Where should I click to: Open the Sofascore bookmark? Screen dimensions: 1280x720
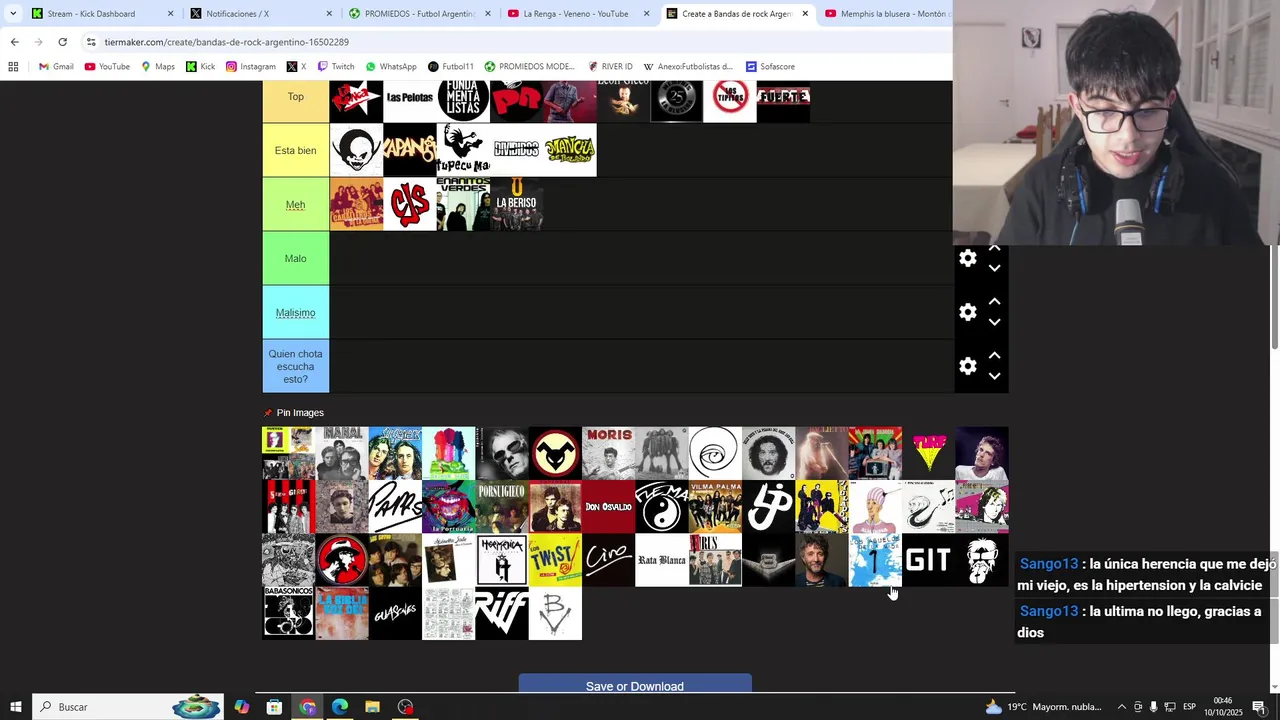(770, 67)
